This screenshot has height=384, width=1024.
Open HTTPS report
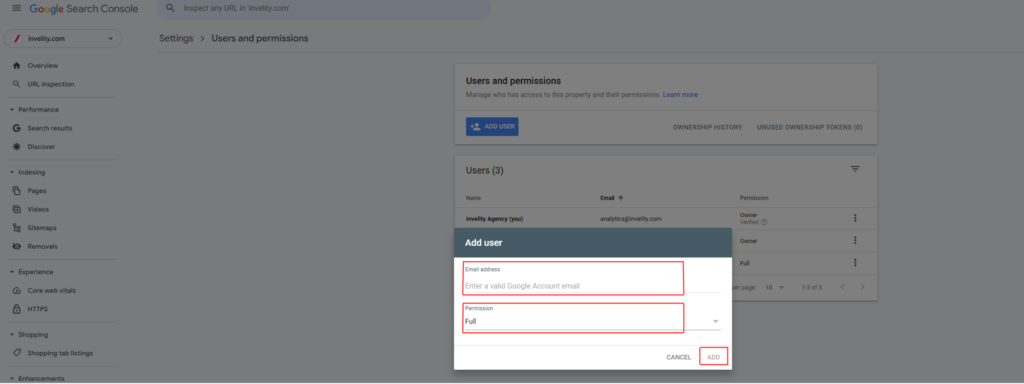37,309
